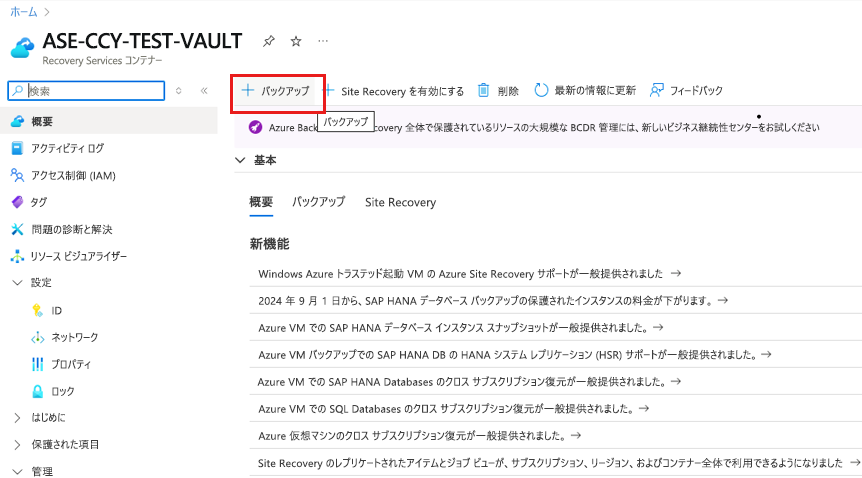
Task: Click Site Recovery を有効にする in toolbar
Action: (x=395, y=91)
